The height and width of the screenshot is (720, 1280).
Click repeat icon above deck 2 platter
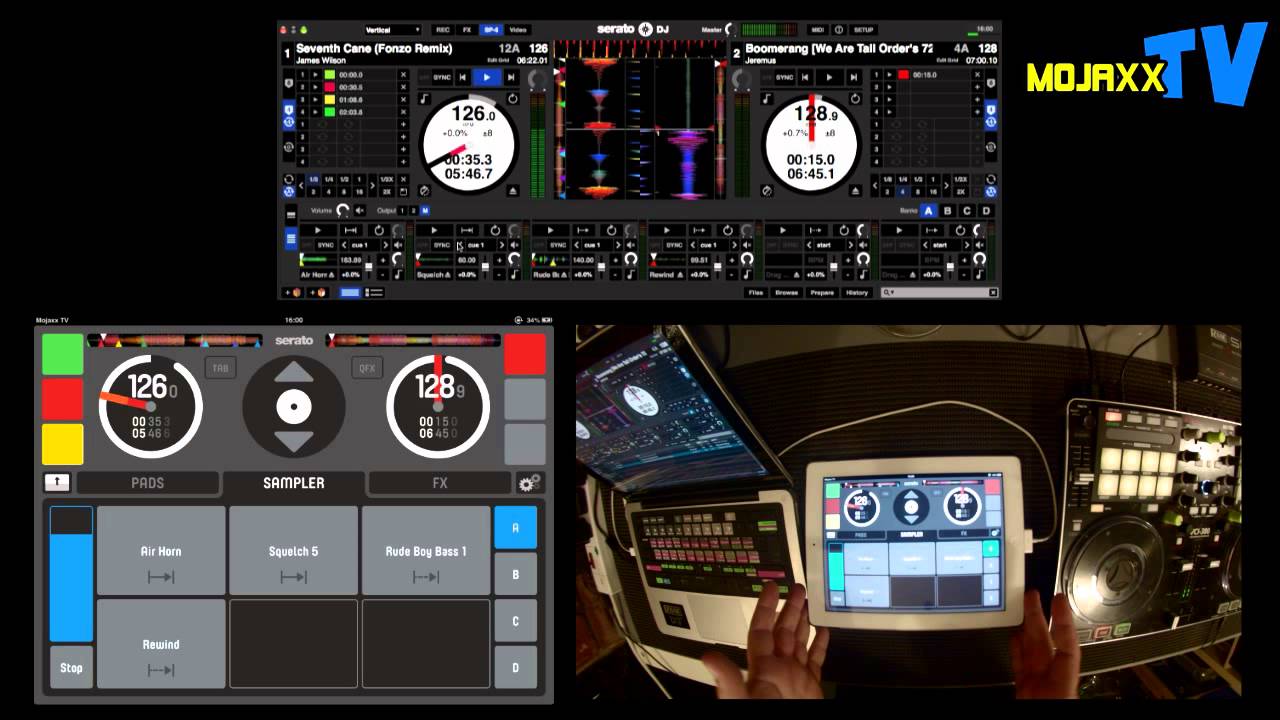point(855,99)
